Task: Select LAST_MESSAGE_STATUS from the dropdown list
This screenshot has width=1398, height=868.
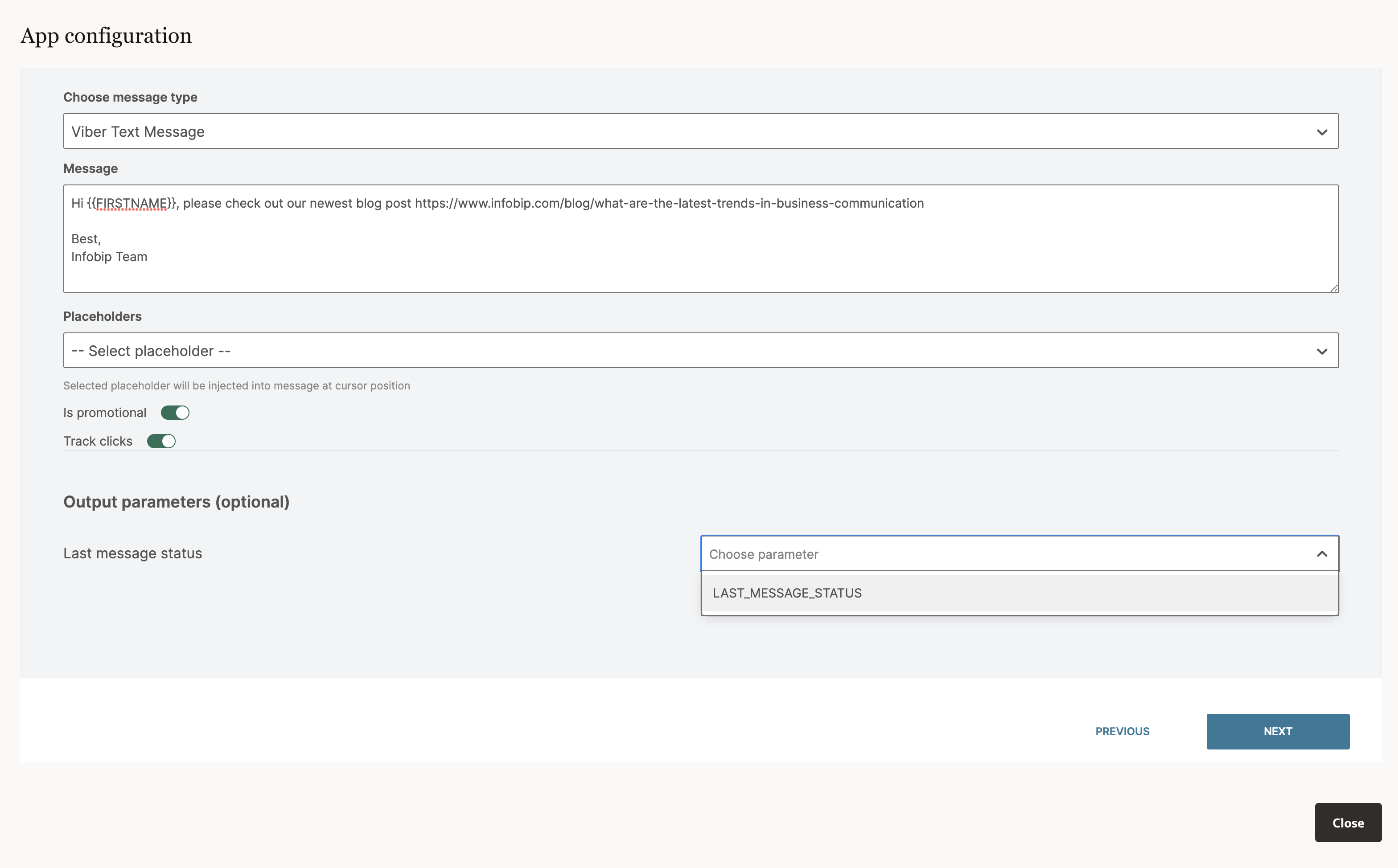Action: (787, 593)
